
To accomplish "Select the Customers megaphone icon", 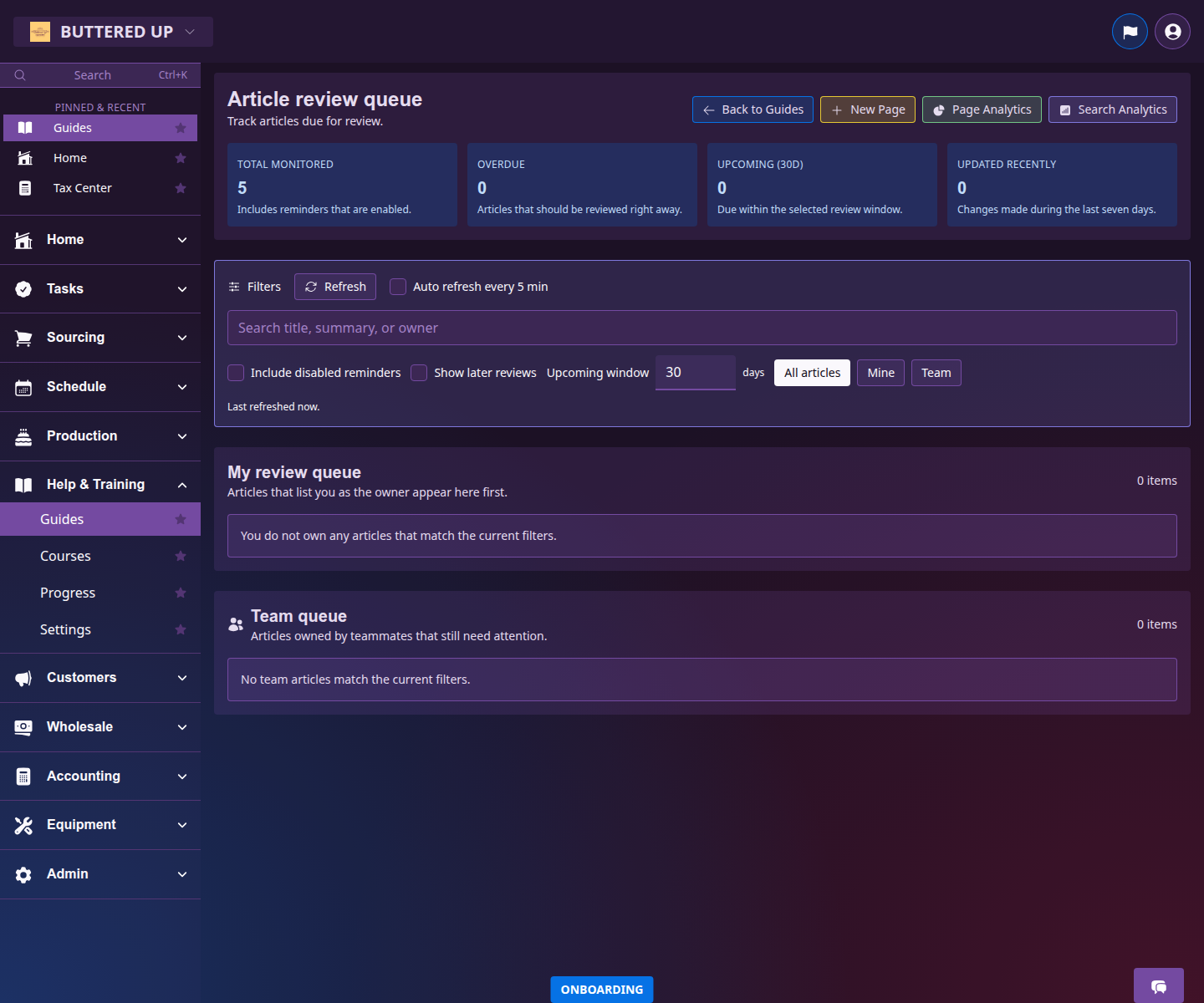I will (x=23, y=678).
